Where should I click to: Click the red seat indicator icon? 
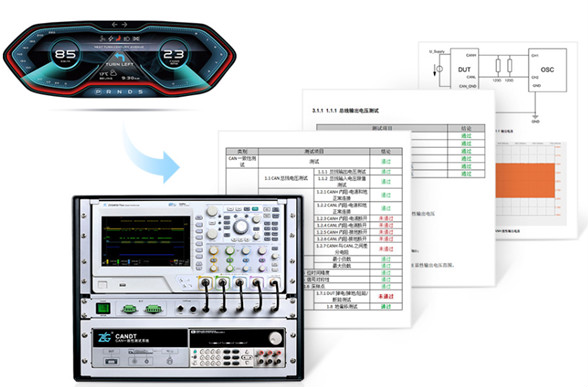point(118,38)
